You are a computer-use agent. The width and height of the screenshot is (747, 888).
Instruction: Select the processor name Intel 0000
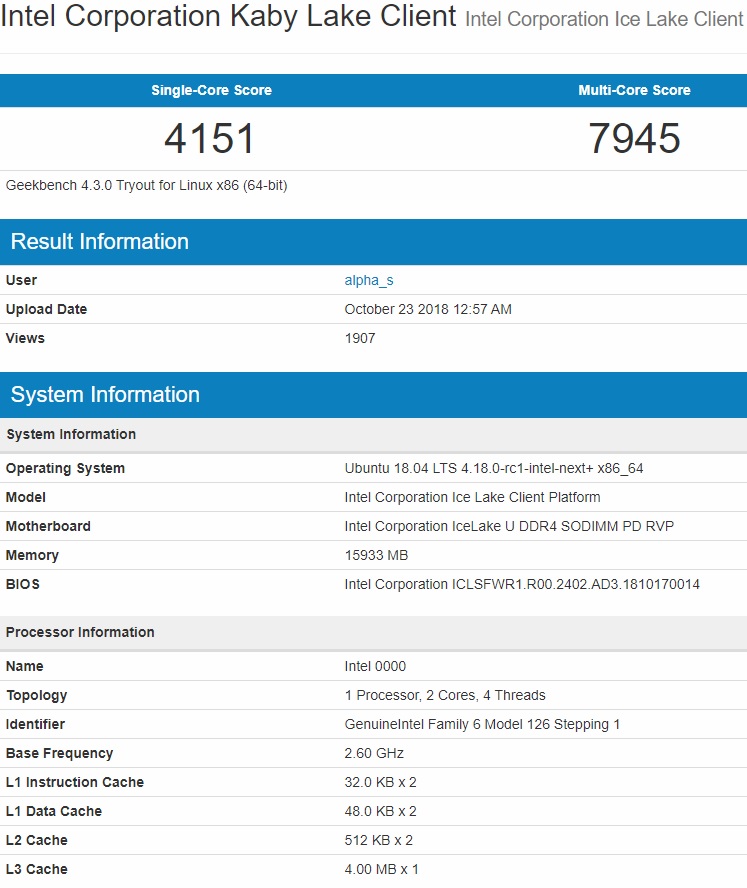[375, 666]
